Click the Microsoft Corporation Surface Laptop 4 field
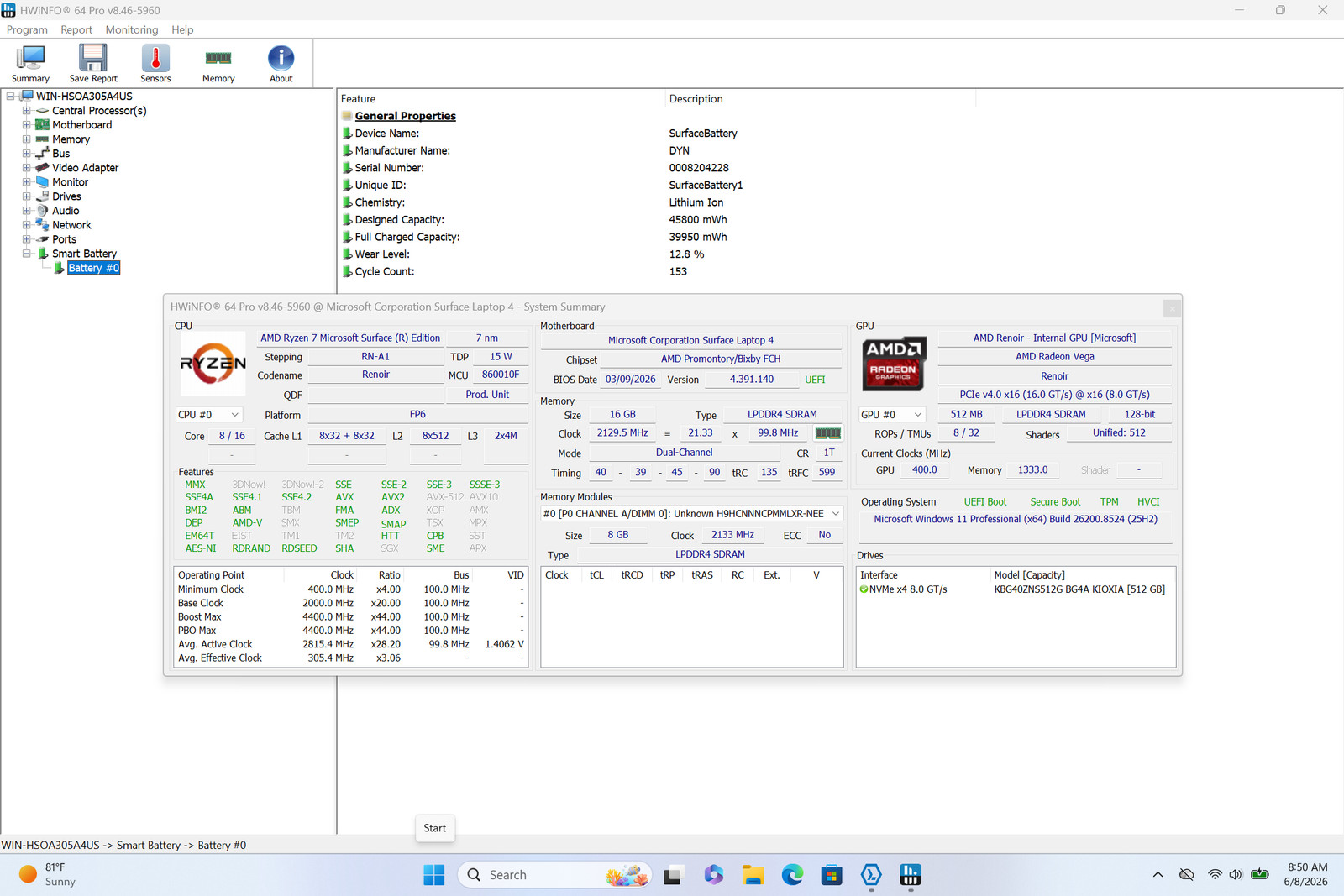The height and width of the screenshot is (896, 1344). [691, 341]
